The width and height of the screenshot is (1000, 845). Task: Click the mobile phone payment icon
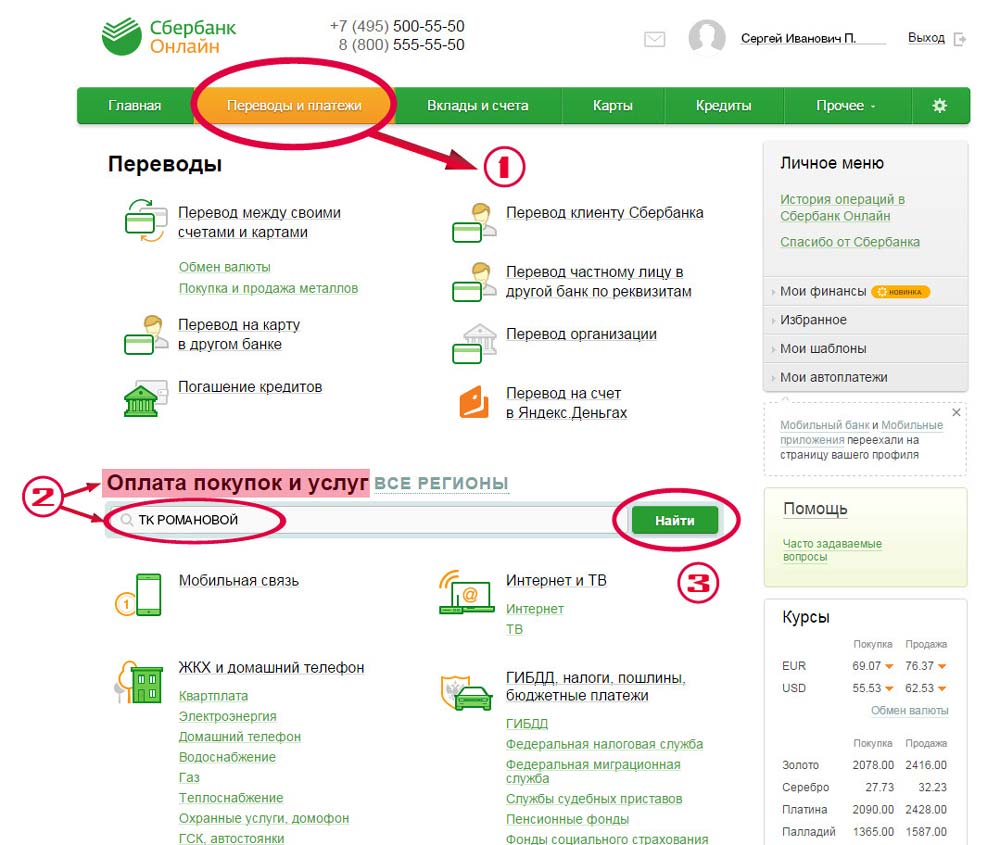tap(138, 594)
